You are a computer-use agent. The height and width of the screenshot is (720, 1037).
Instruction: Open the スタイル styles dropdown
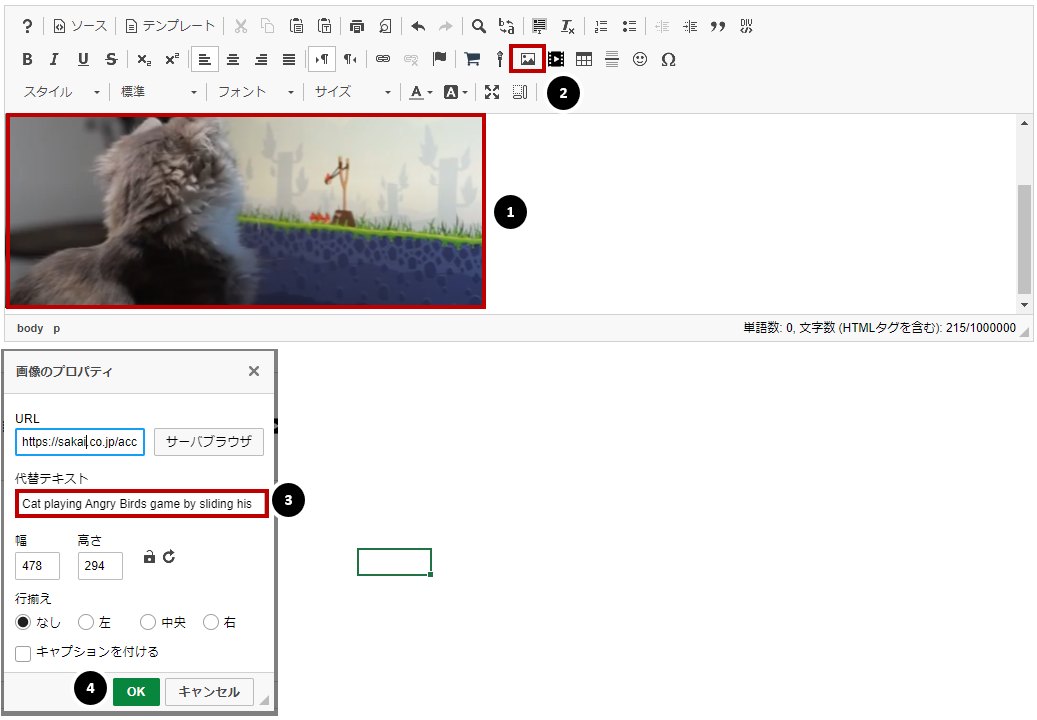pyautogui.click(x=61, y=92)
